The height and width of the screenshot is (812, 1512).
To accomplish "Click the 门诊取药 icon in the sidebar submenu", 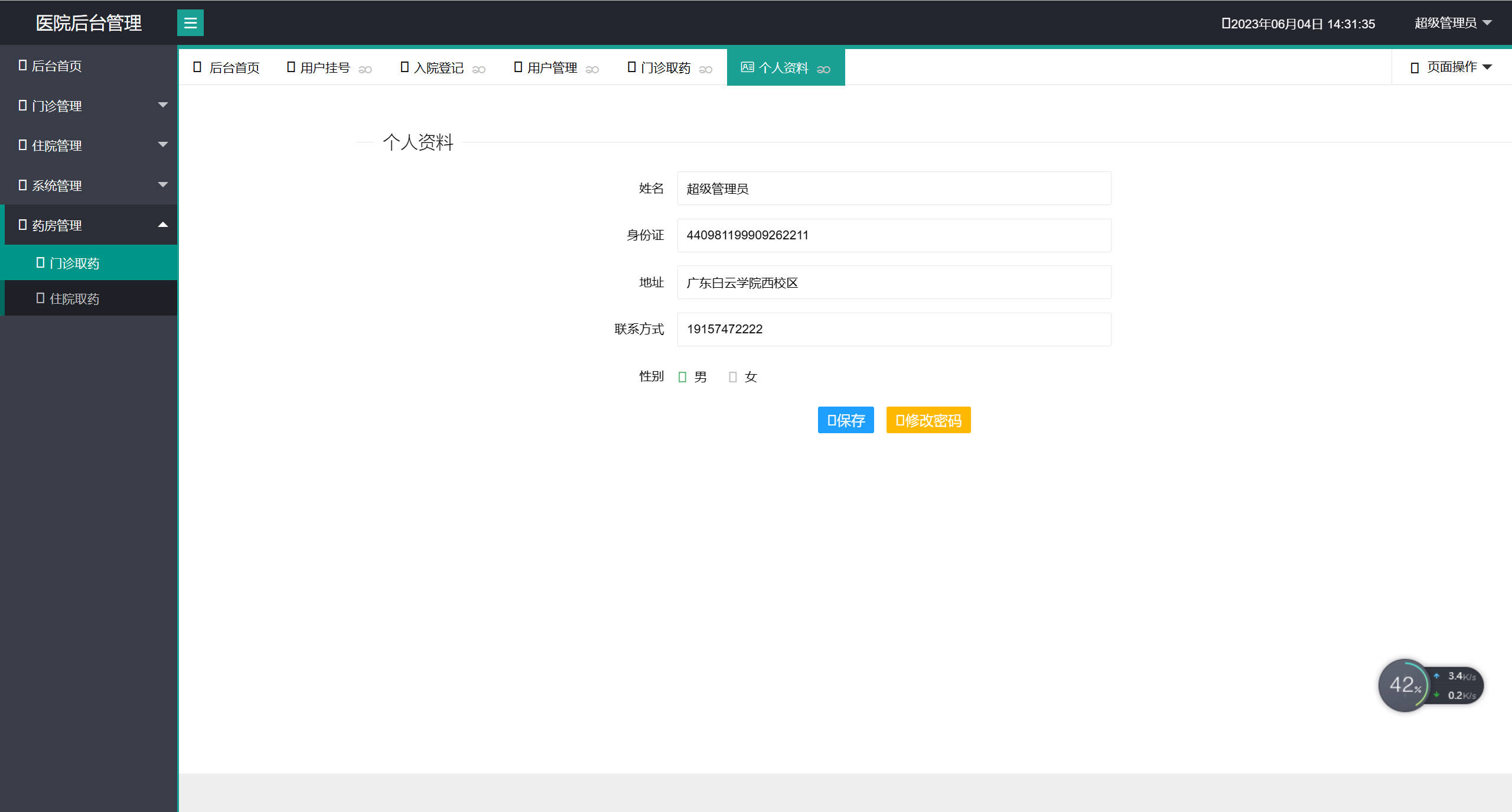I will [x=40, y=262].
